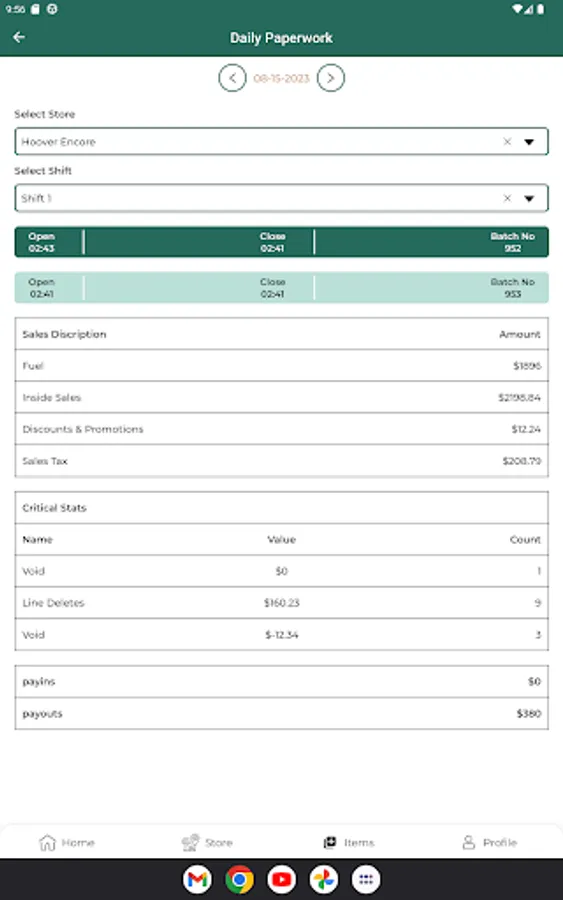Open the Store tab

(x=207, y=843)
